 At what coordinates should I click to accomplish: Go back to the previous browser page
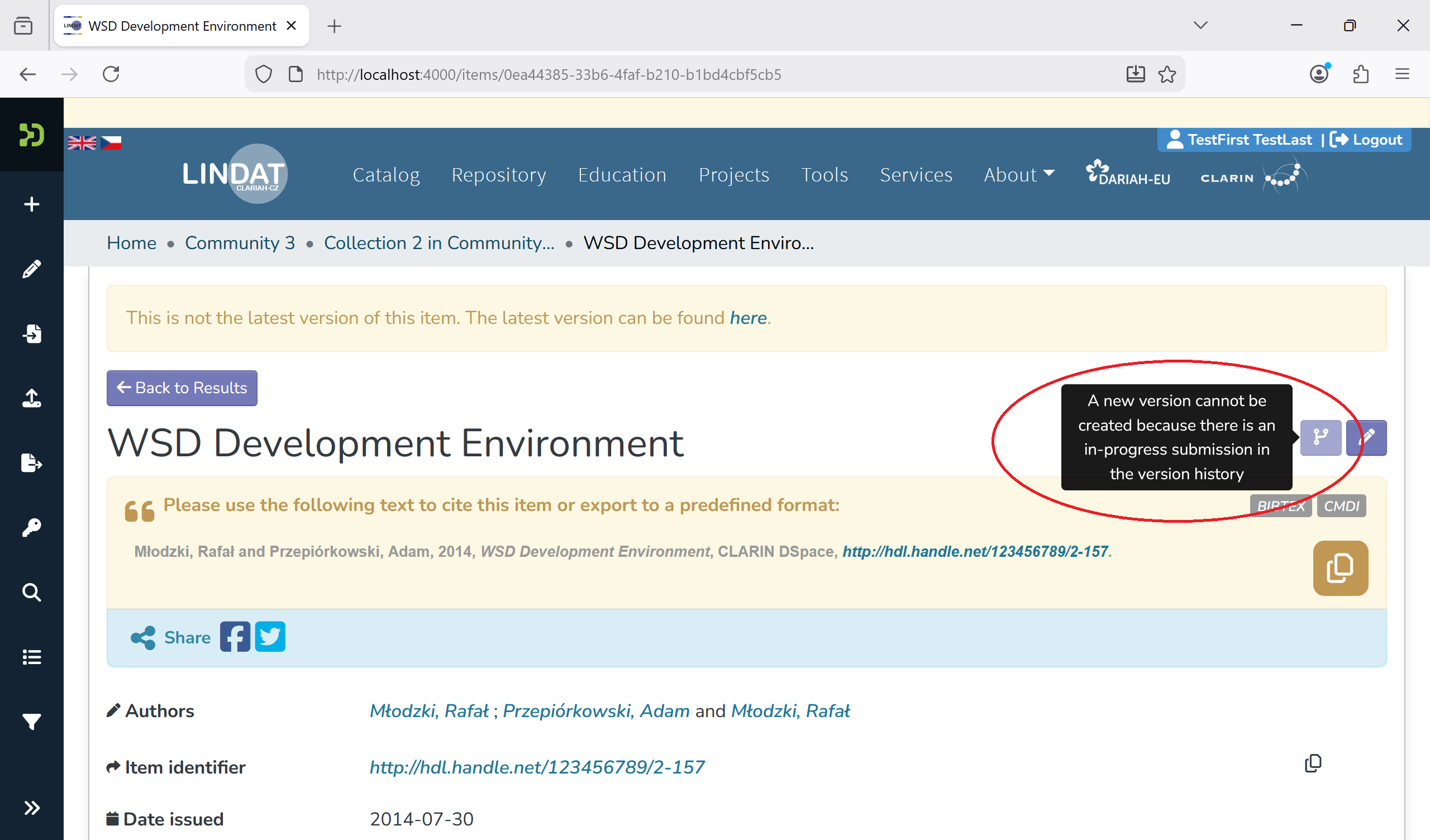(x=28, y=74)
